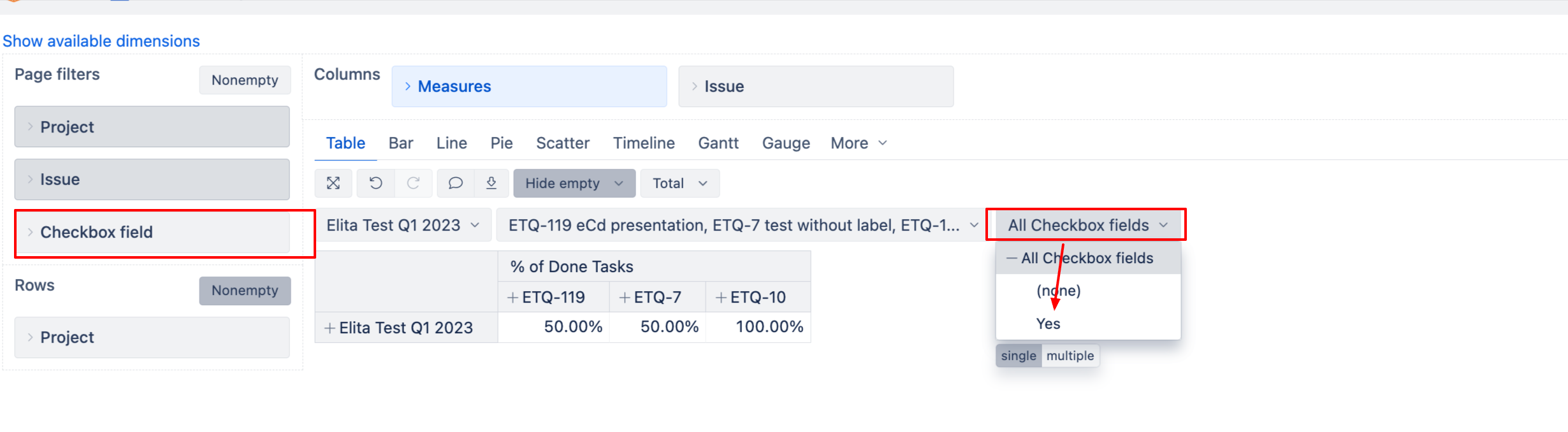Viewport: 1568px width, 432px height.
Task: Click the fullscreen expand icon
Action: [x=333, y=184]
